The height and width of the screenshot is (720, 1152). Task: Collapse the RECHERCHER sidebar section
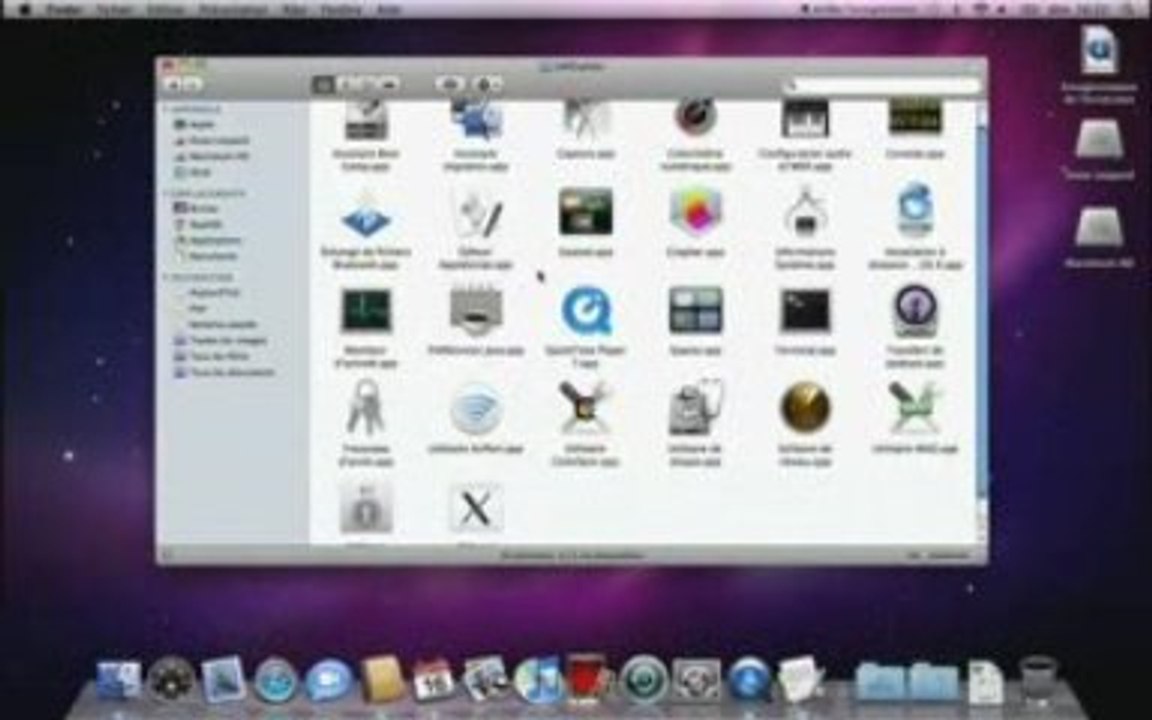tap(167, 277)
